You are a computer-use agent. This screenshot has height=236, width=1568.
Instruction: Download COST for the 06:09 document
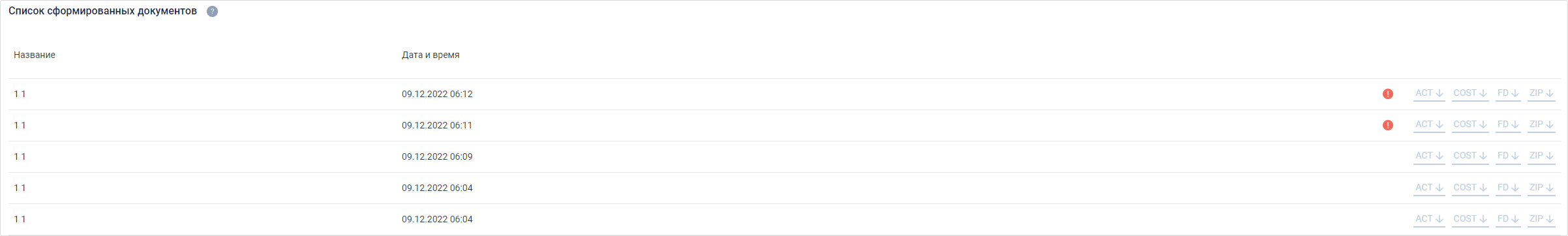1470,156
